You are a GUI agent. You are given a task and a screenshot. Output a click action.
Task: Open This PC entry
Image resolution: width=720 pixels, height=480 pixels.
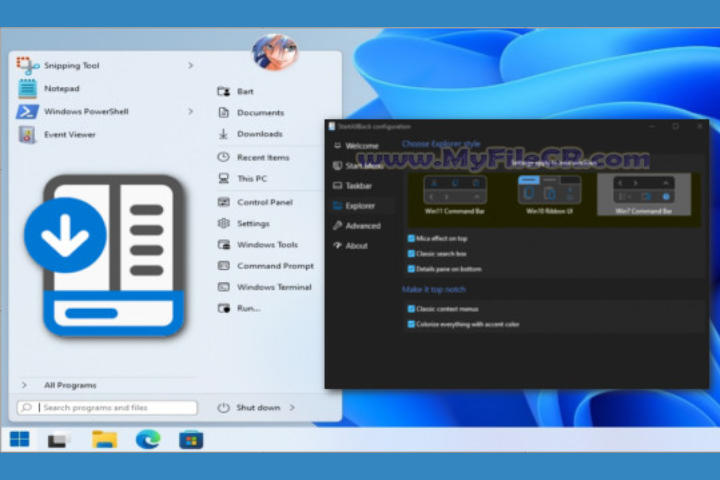pyautogui.click(x=242, y=178)
